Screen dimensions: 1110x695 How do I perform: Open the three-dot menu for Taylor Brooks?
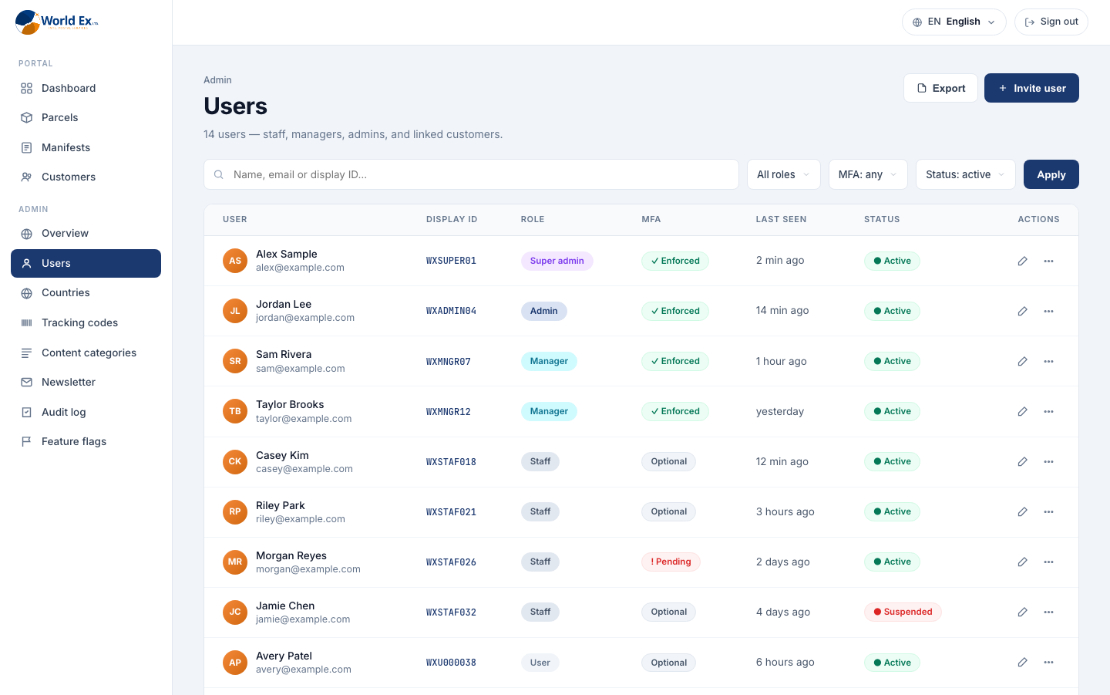tap(1048, 412)
